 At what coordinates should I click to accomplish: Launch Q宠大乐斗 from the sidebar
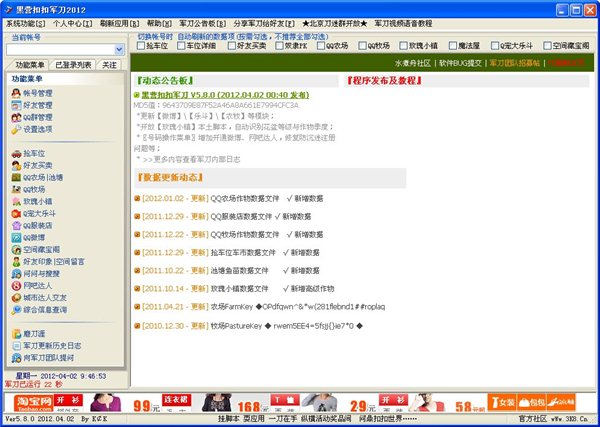click(39, 213)
